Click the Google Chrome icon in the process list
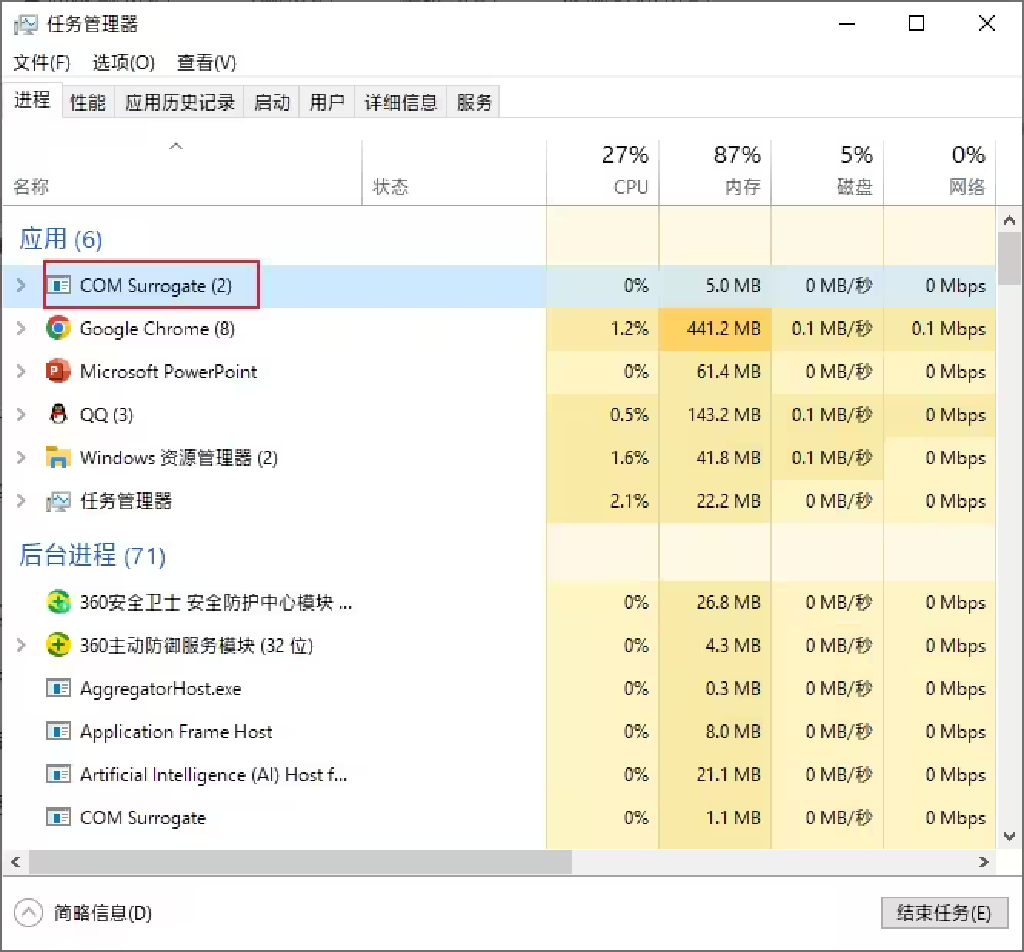This screenshot has height=952, width=1024. pos(59,328)
